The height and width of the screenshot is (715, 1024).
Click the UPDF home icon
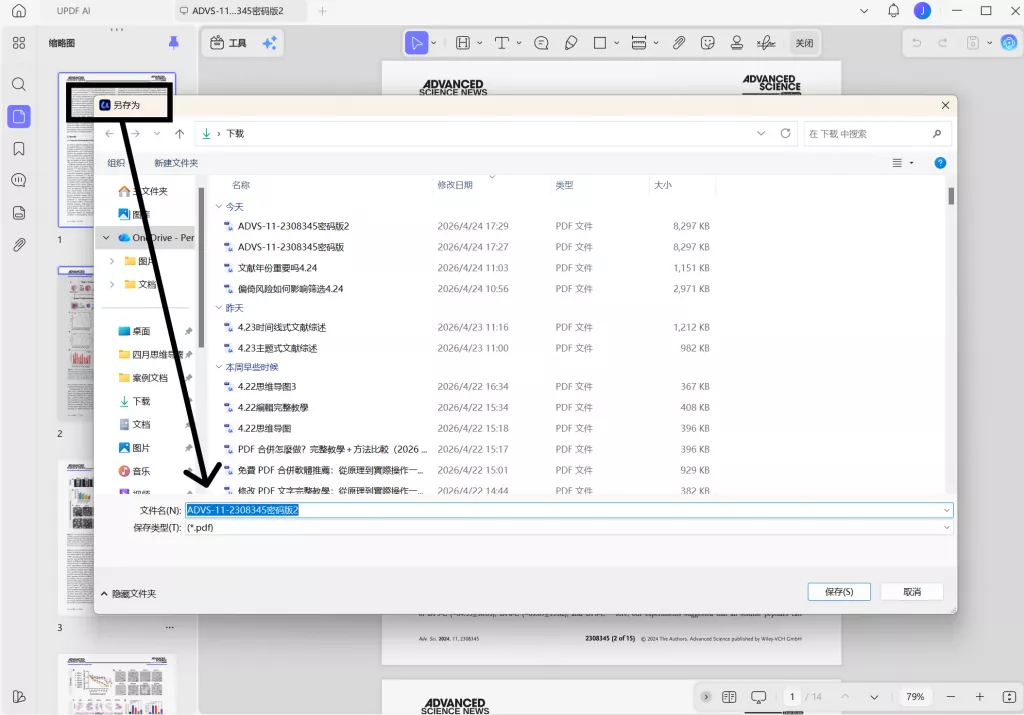pyautogui.click(x=19, y=10)
